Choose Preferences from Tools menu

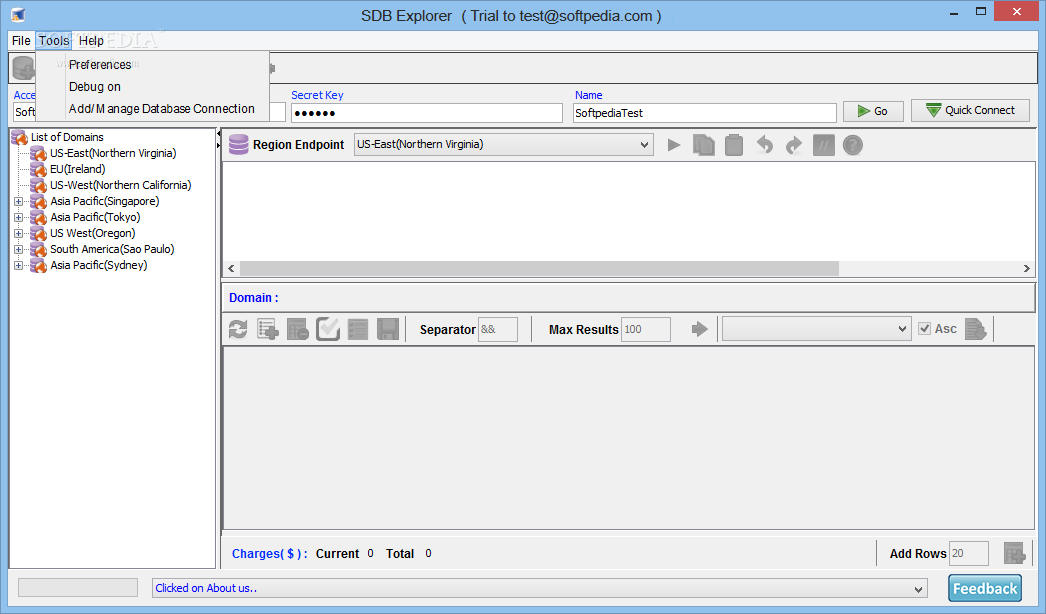point(153,65)
